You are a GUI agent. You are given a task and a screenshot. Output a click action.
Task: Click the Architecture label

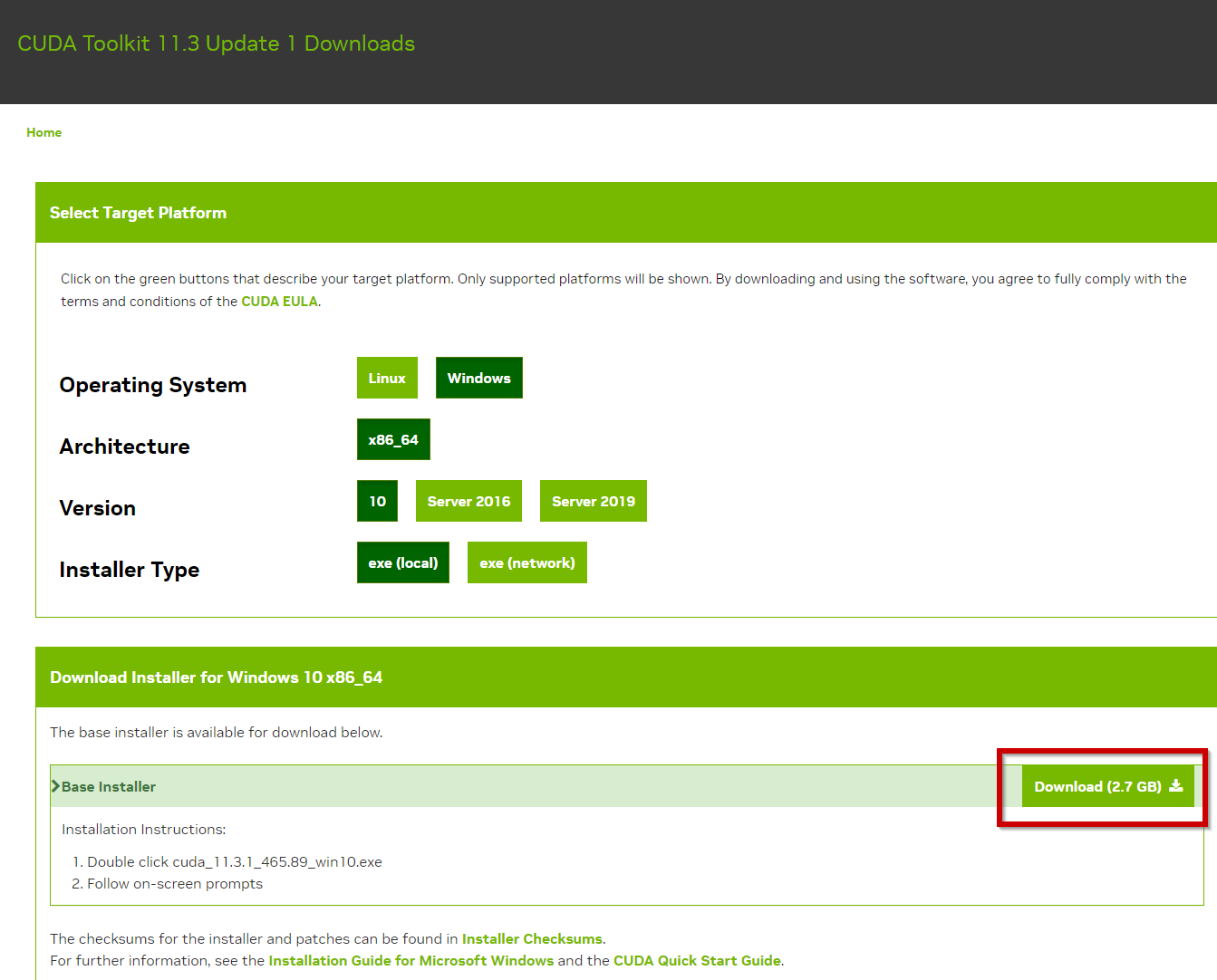click(125, 447)
